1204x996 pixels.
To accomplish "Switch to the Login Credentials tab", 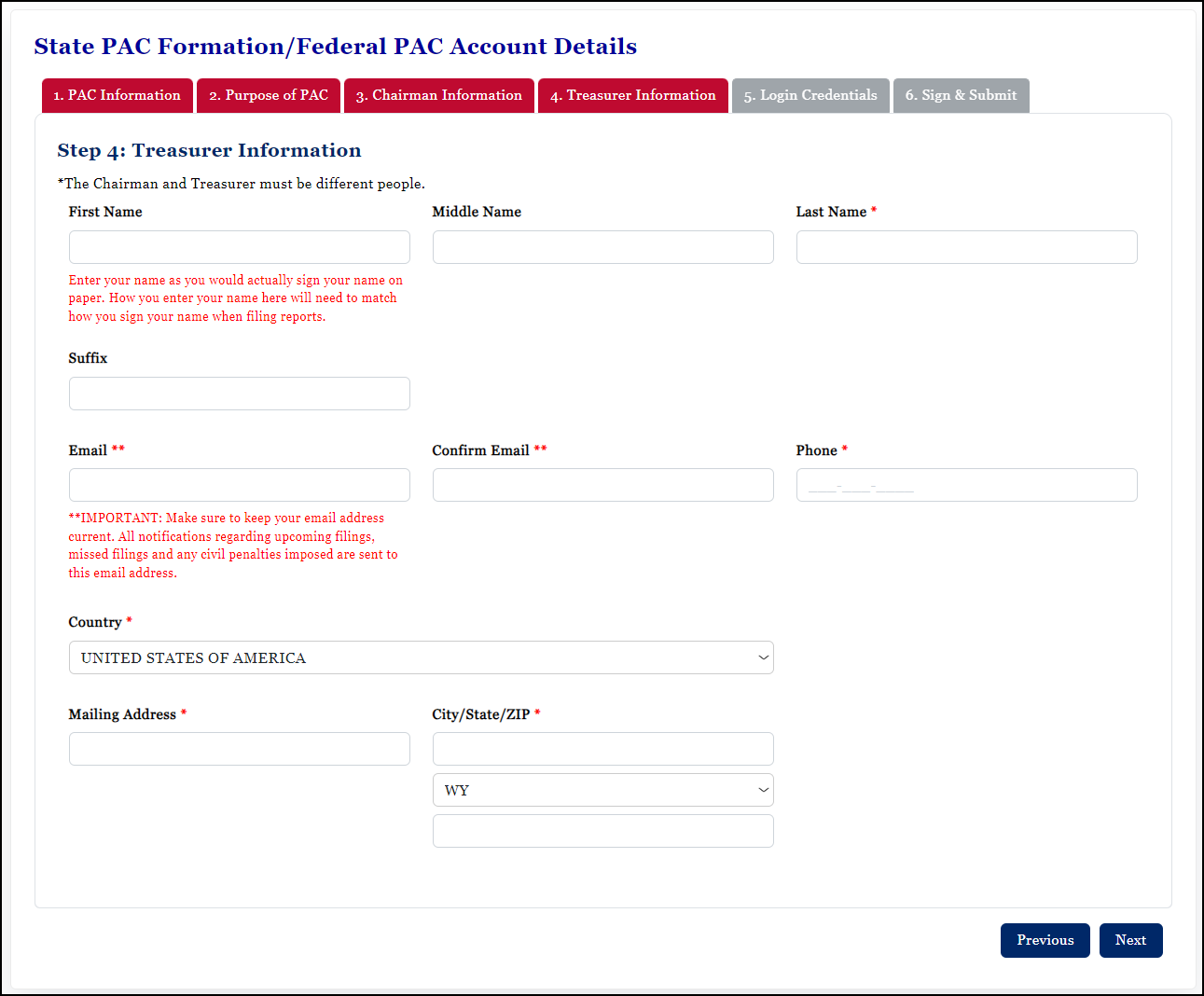I will [x=810, y=95].
